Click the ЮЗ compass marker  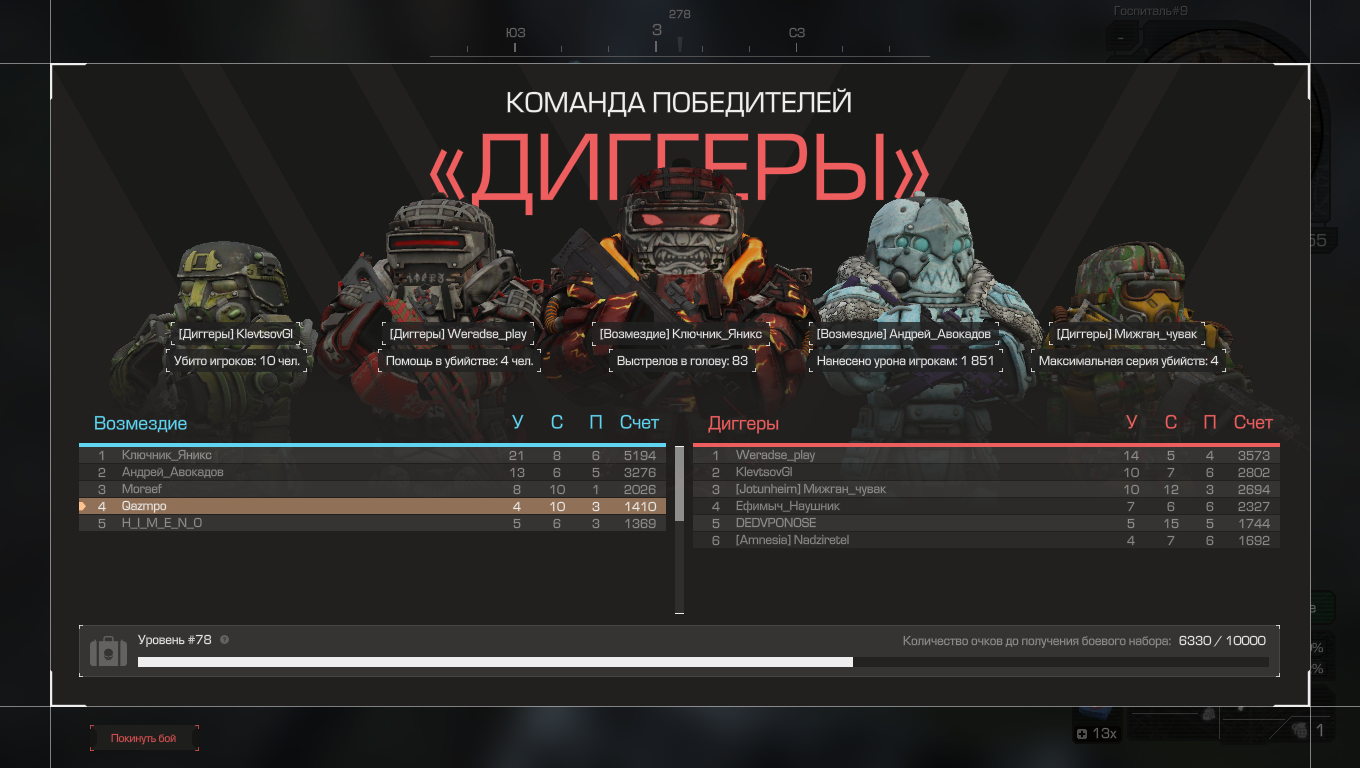[x=516, y=33]
